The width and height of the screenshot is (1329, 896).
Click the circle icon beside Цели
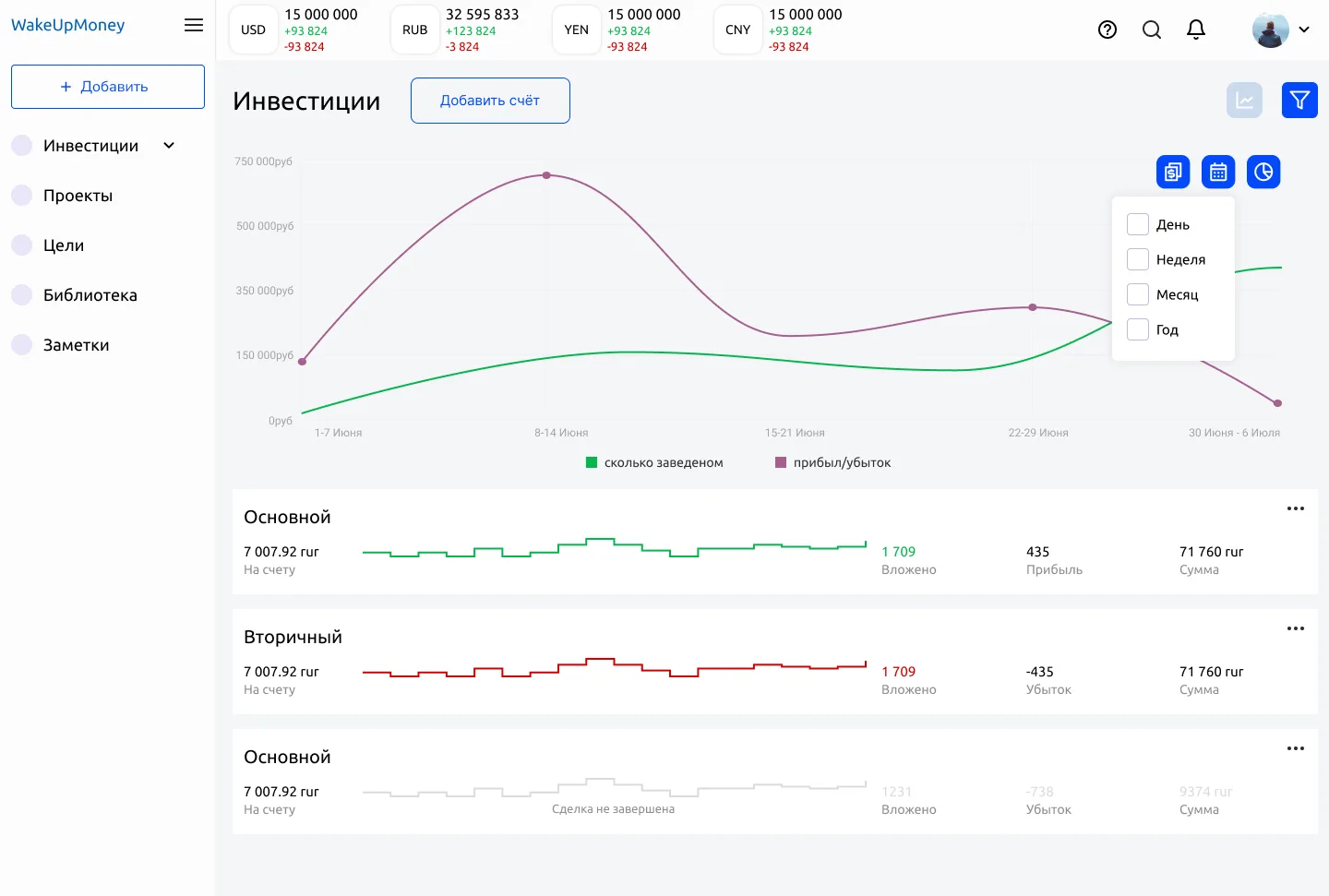tap(21, 245)
